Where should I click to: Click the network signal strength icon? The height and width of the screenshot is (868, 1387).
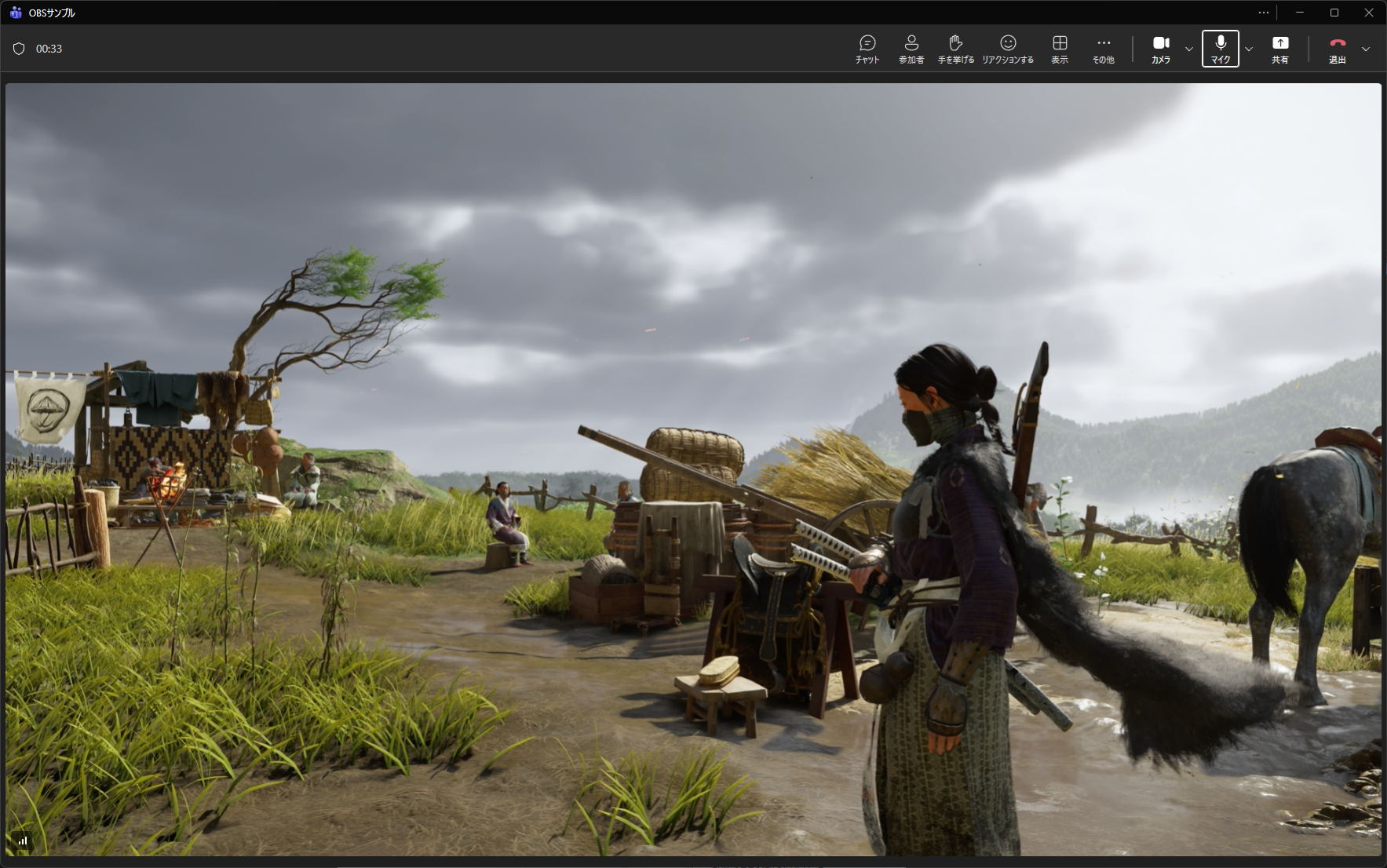pos(23,841)
